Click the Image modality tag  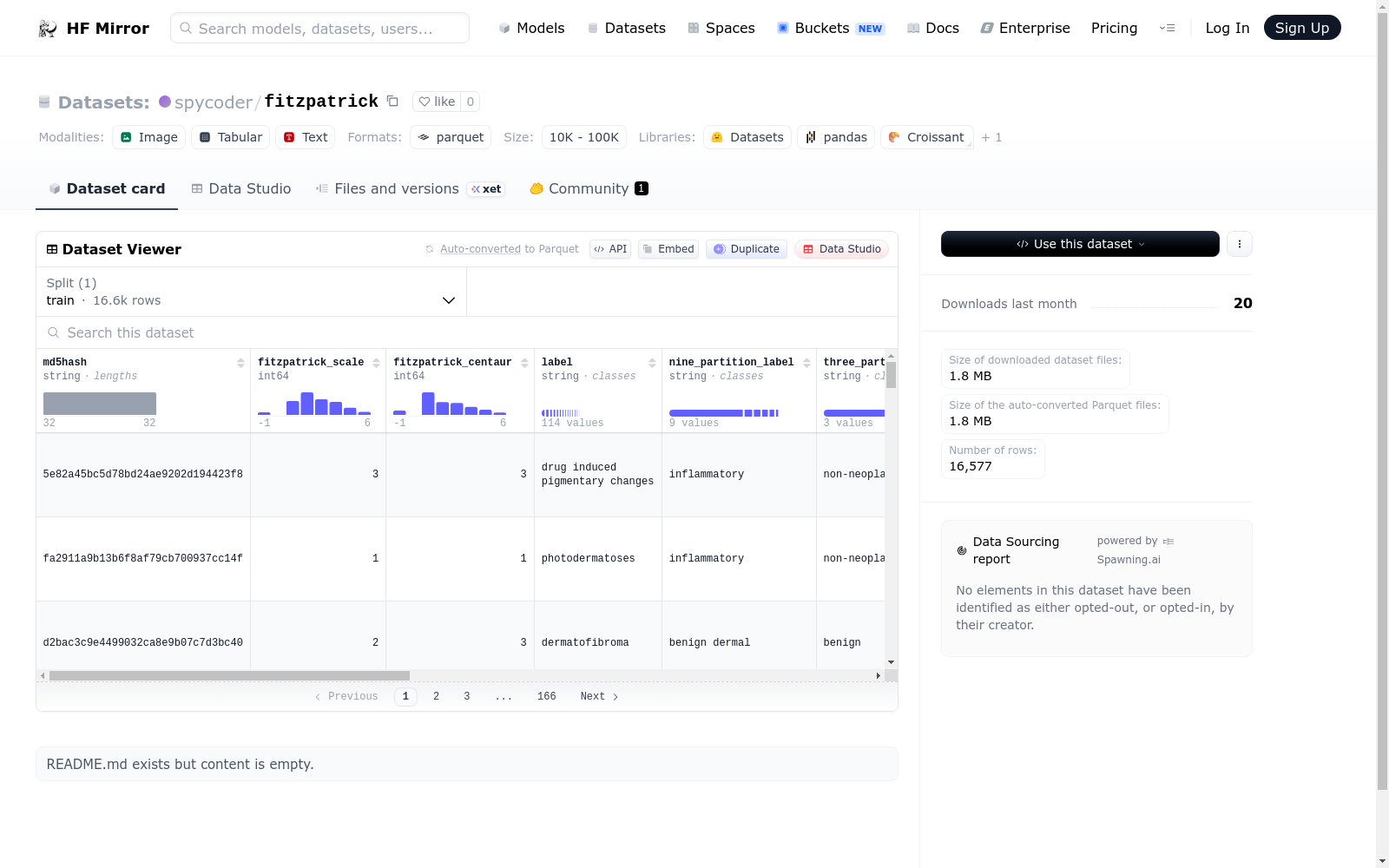pyautogui.click(x=148, y=137)
